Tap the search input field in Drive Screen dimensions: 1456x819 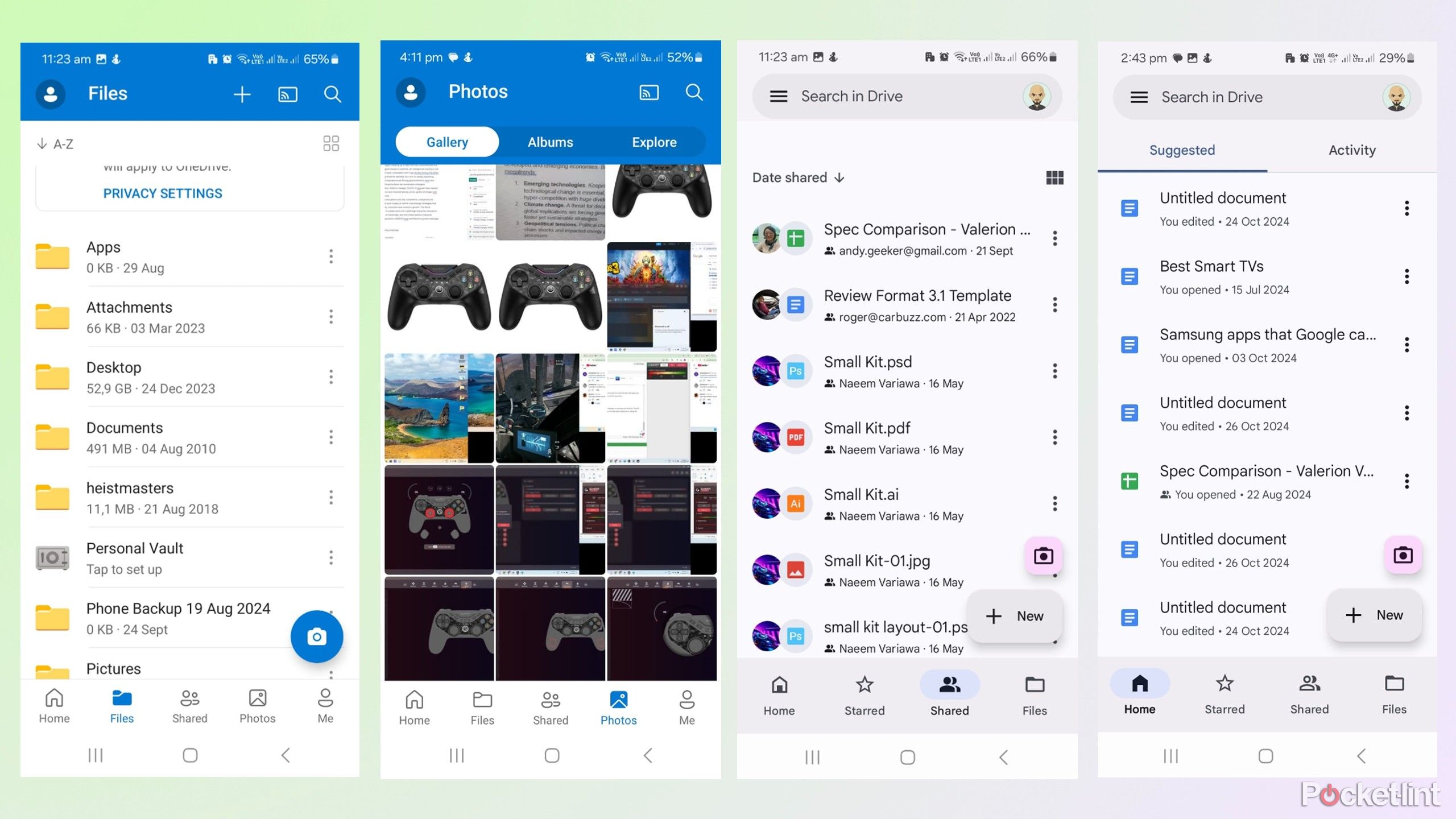[x=900, y=96]
